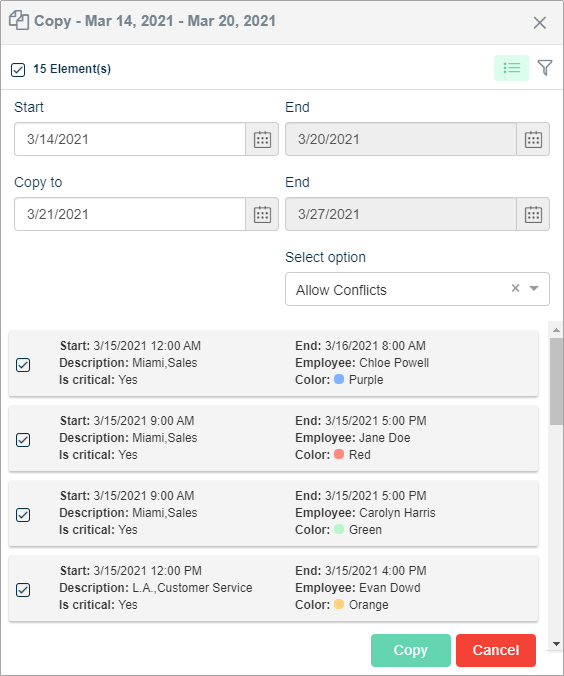Click the Copy to 3/21/2021 field

(130, 214)
